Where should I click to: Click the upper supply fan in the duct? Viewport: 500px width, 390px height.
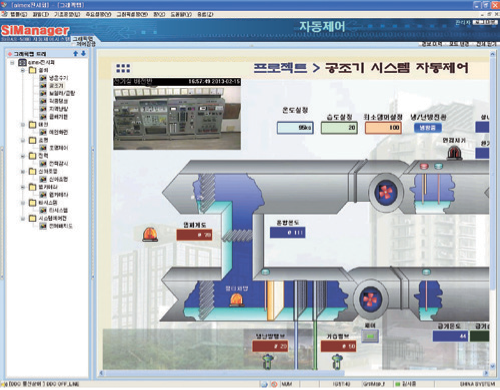[x=386, y=192]
